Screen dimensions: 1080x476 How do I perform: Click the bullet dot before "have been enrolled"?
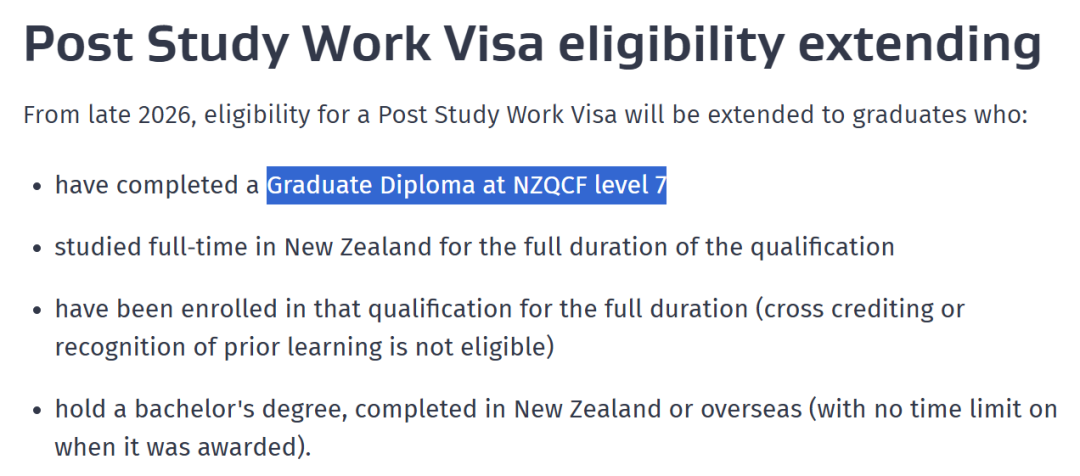[37, 310]
